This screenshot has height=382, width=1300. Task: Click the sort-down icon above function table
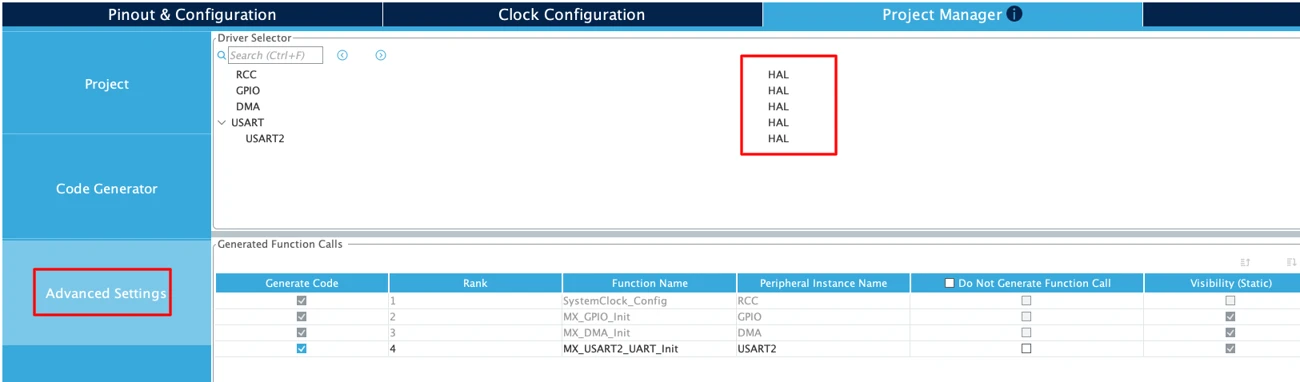[x=1291, y=262]
